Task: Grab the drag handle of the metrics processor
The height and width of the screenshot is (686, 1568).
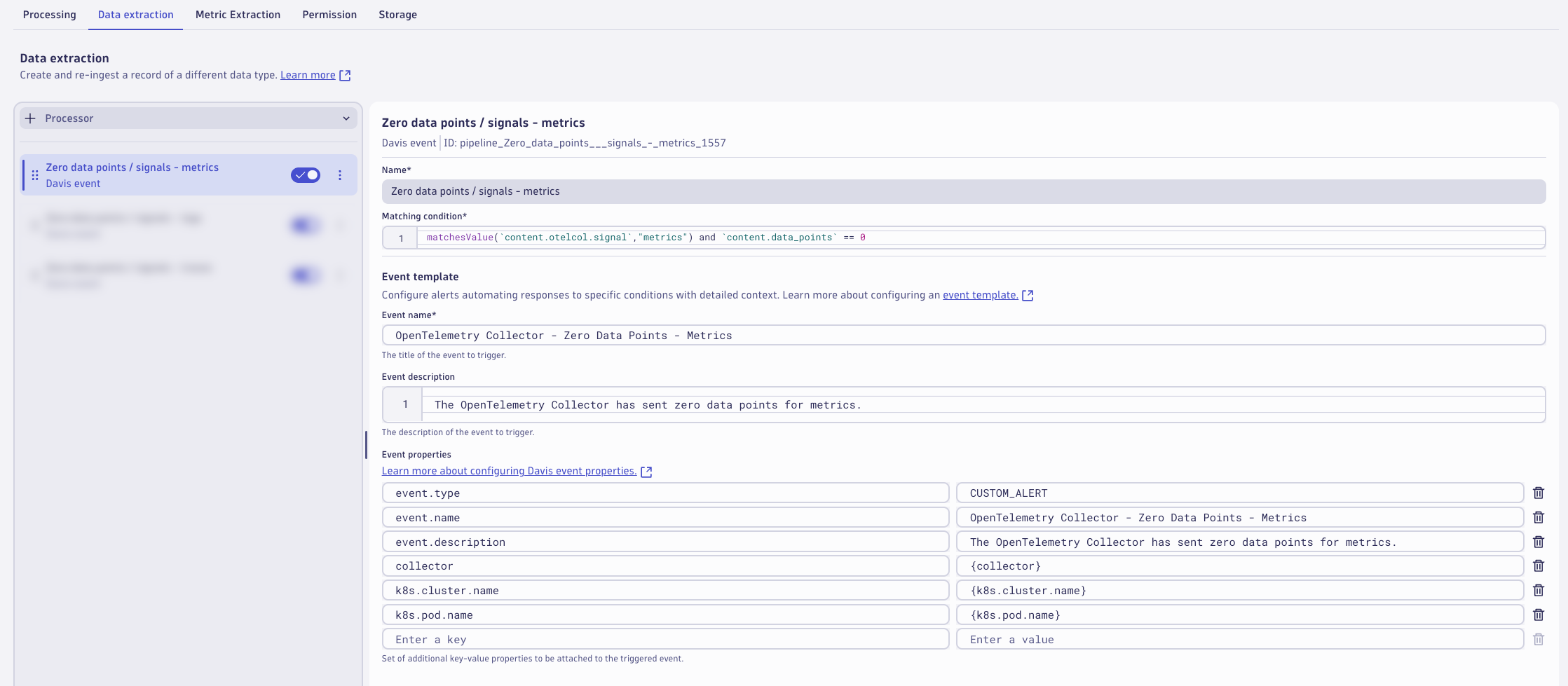Action: click(35, 175)
